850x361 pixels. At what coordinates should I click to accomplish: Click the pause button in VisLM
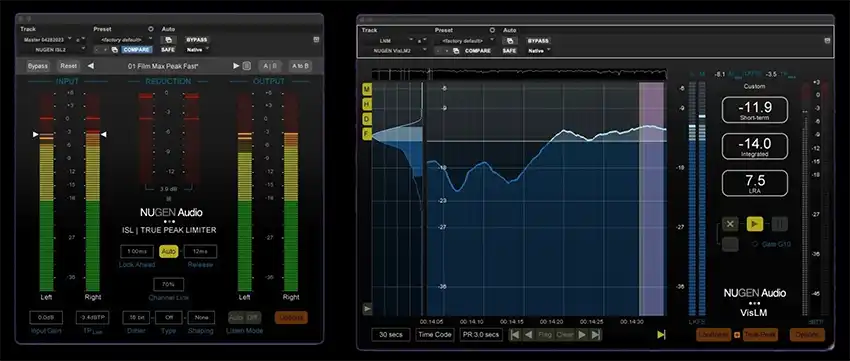pos(779,224)
